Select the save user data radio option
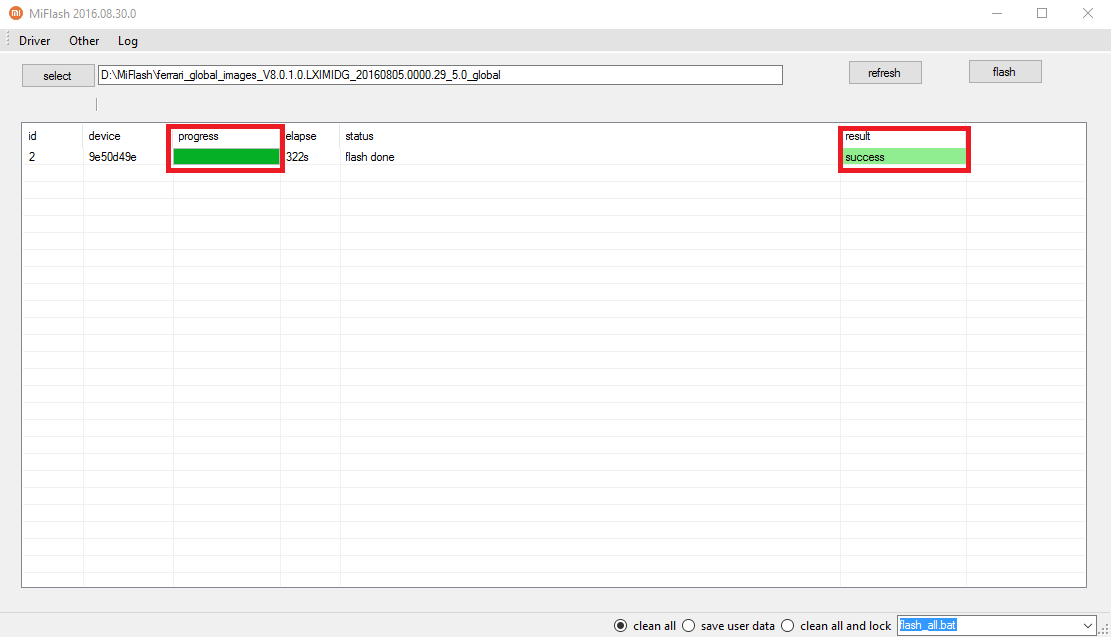Viewport: 1111px width, 637px height. 728,626
